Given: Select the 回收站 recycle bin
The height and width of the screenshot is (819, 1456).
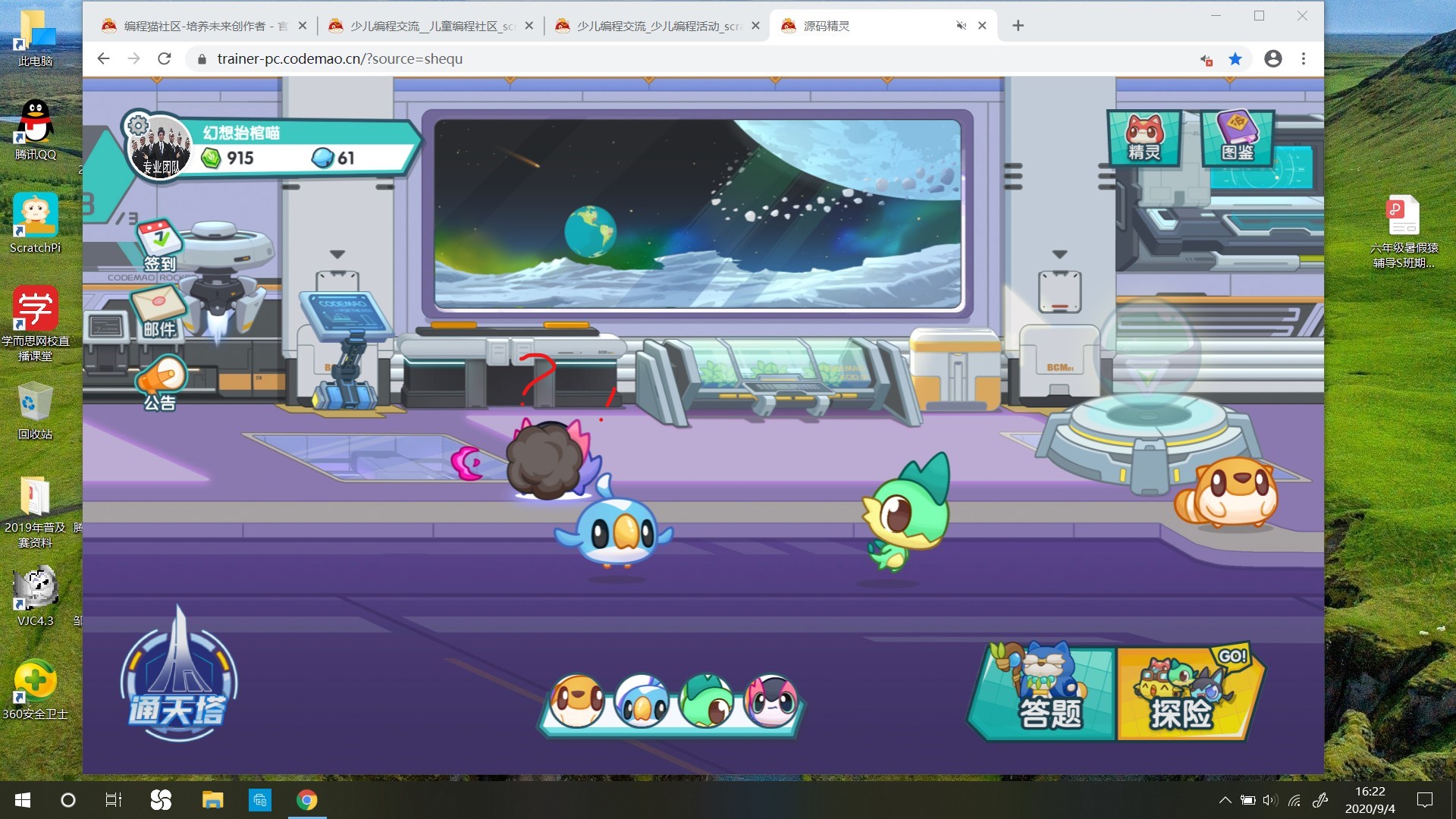Looking at the screenshot, I should pyautogui.click(x=36, y=411).
